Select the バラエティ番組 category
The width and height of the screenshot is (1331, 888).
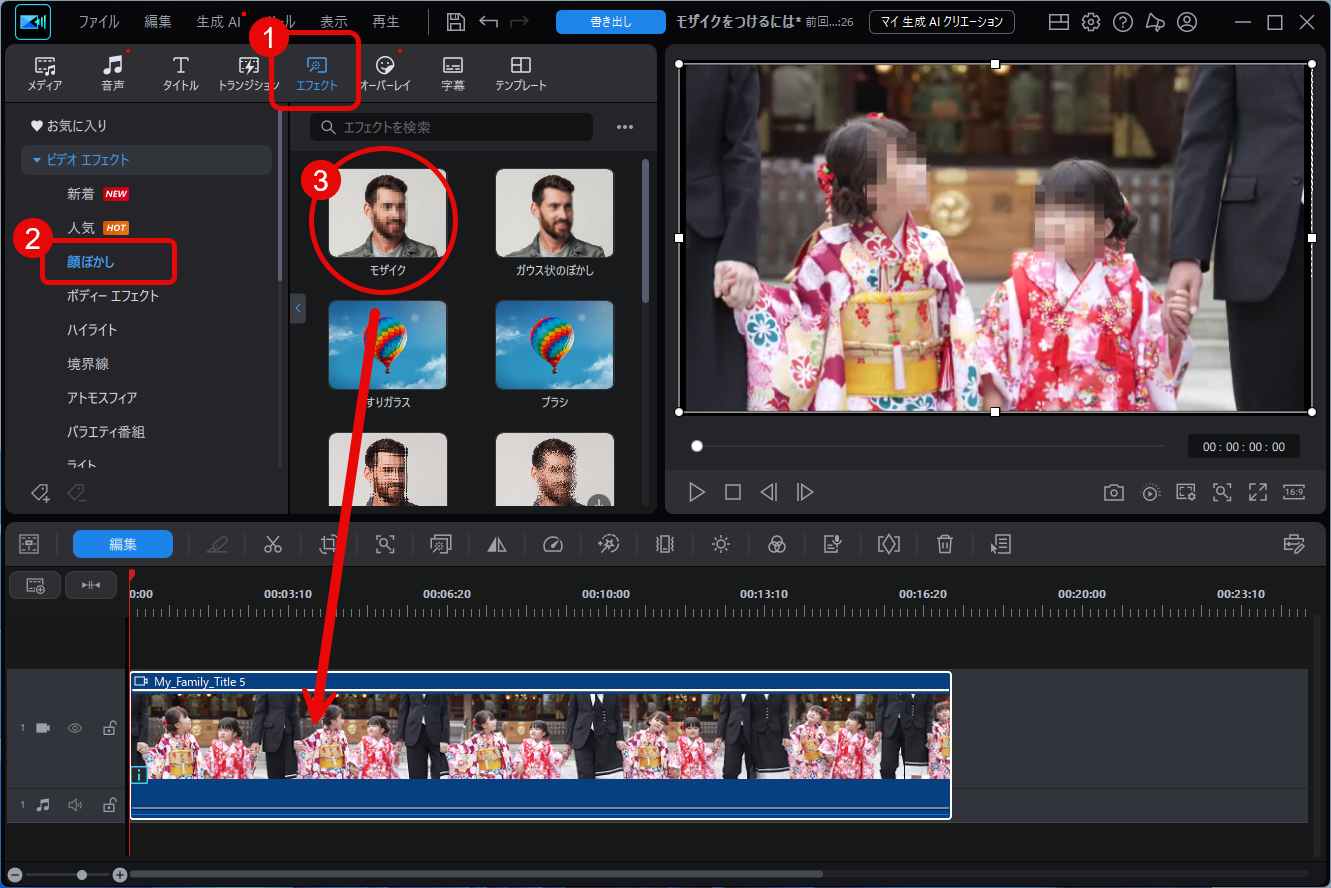click(x=106, y=432)
